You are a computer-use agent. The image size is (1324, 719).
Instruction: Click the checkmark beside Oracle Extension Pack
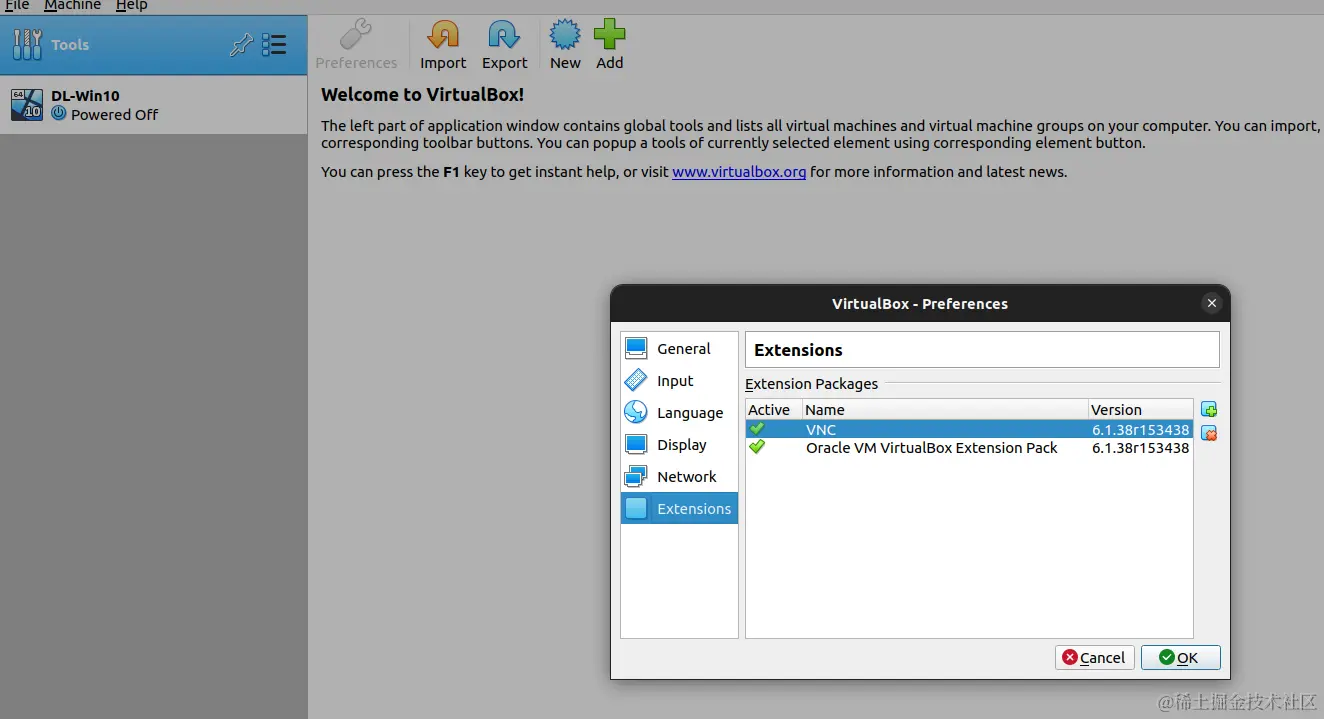coord(757,447)
